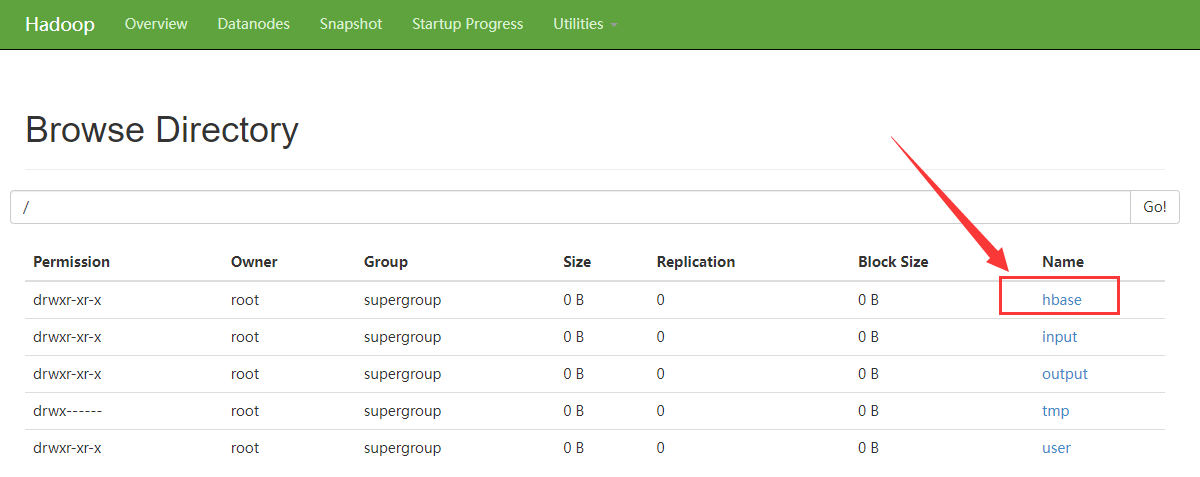Click the Name column header
1200x477 pixels.
point(1062,262)
